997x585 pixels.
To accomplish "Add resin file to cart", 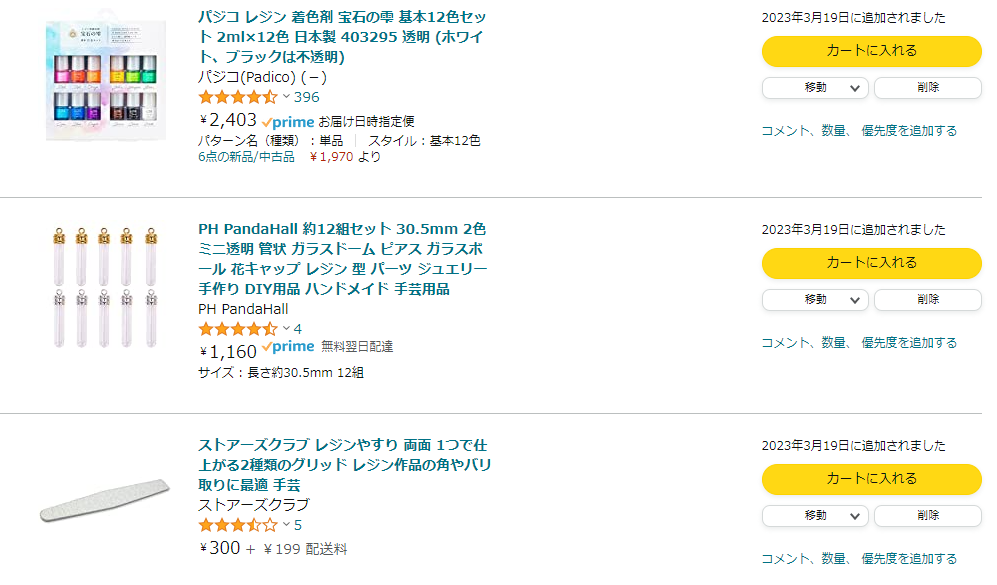I will click(871, 479).
